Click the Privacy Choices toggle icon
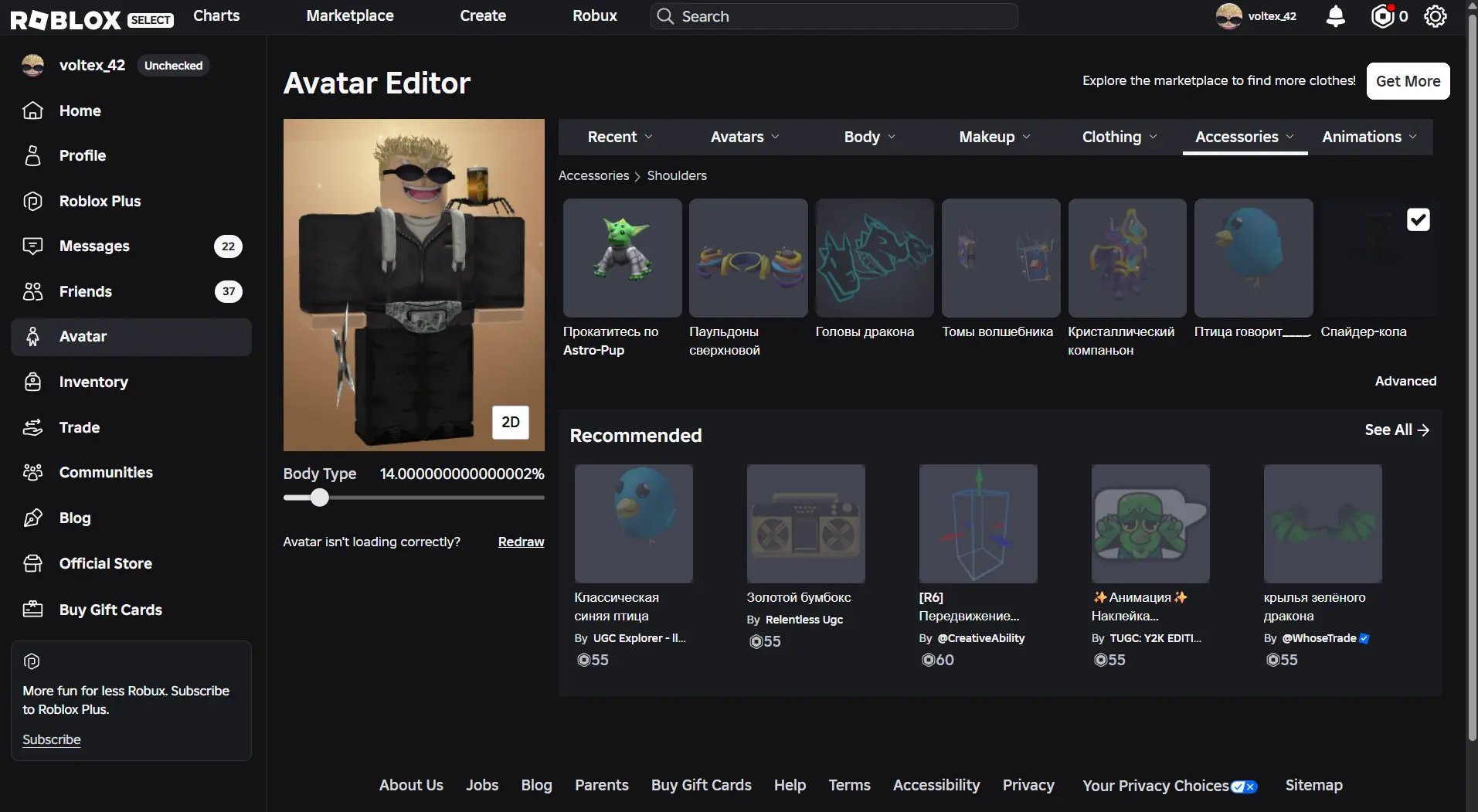The width and height of the screenshot is (1478, 812). click(x=1244, y=787)
